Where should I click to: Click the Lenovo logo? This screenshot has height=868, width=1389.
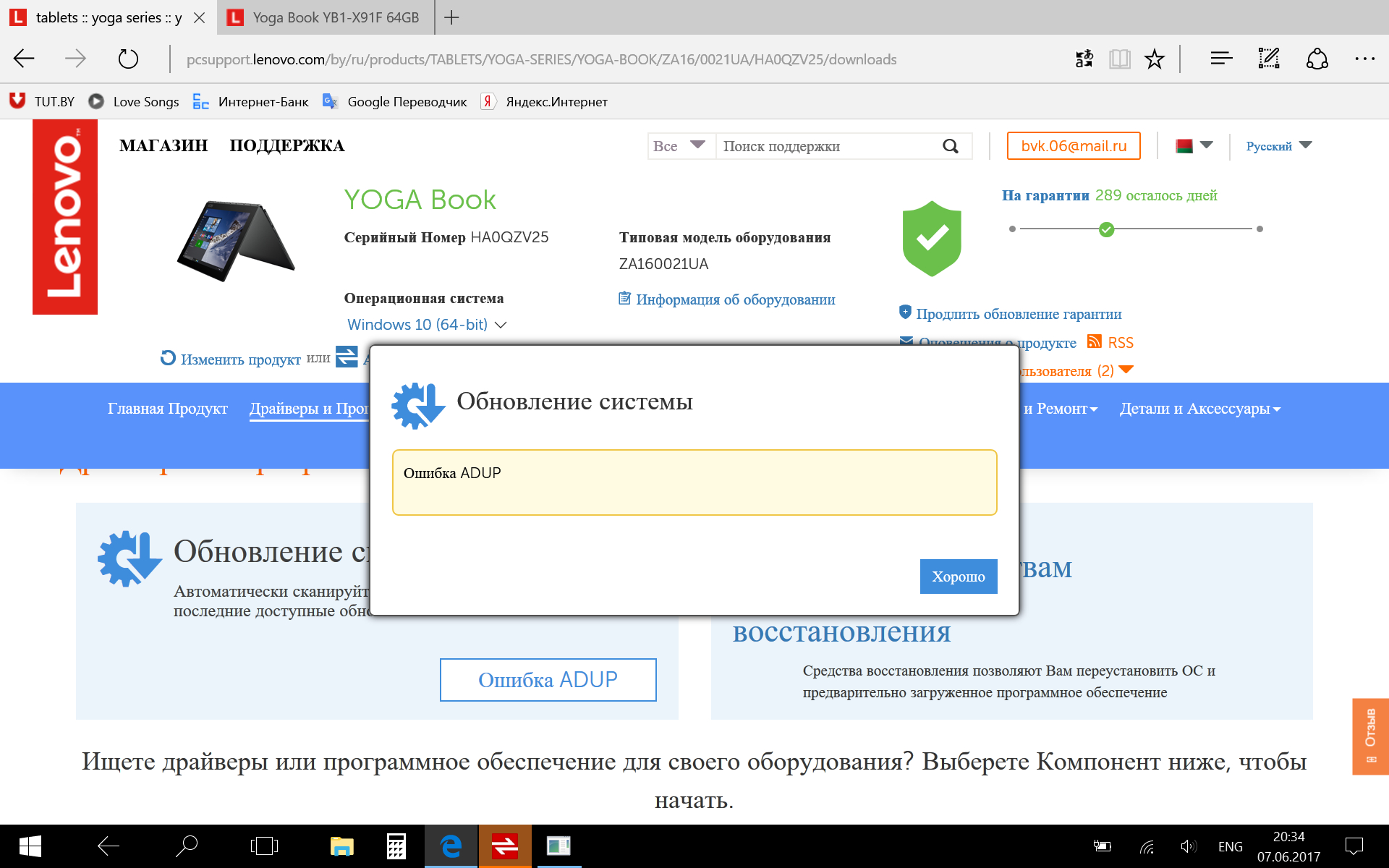tap(65, 217)
